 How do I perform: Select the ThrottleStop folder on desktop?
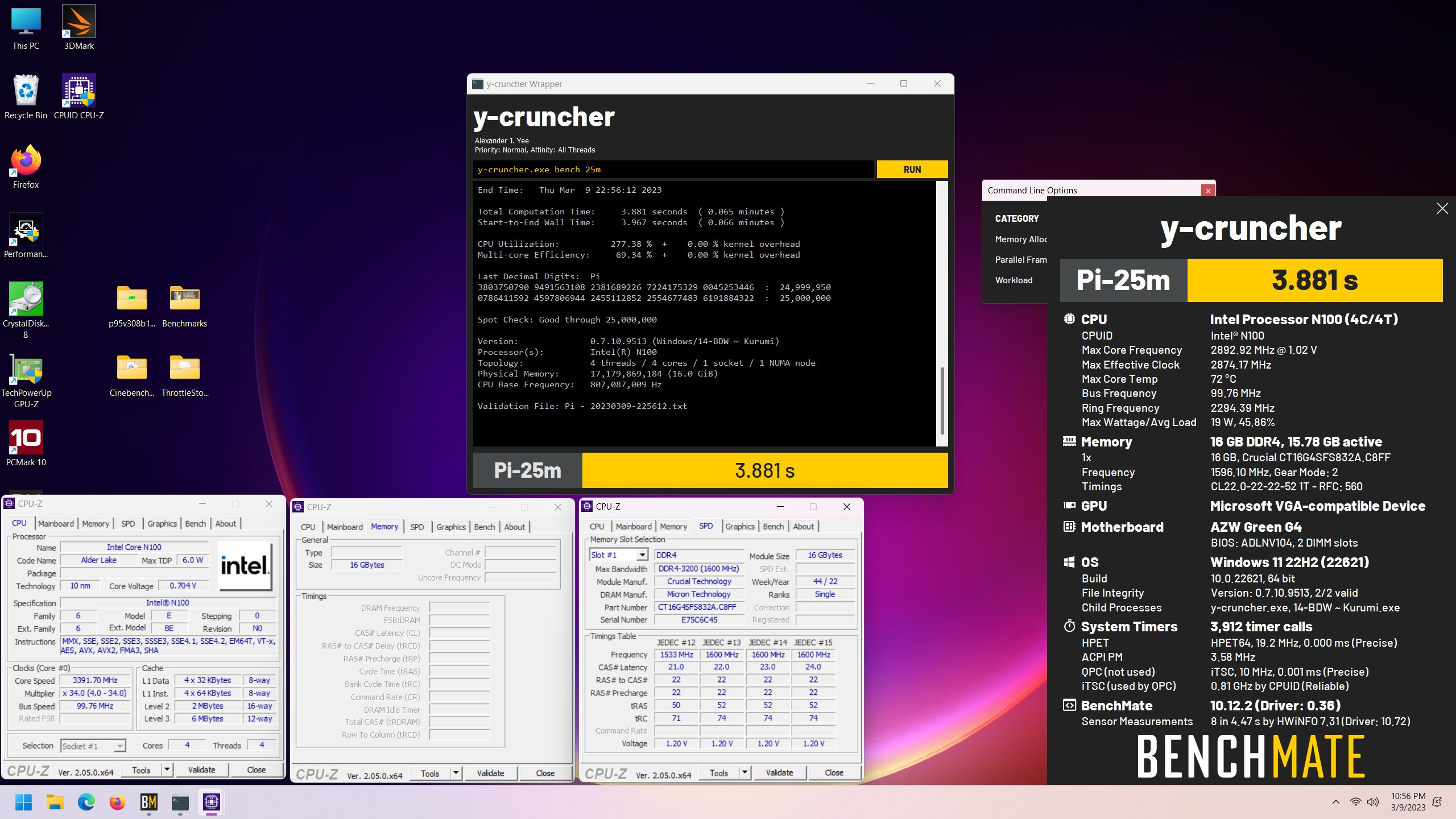coord(185,375)
